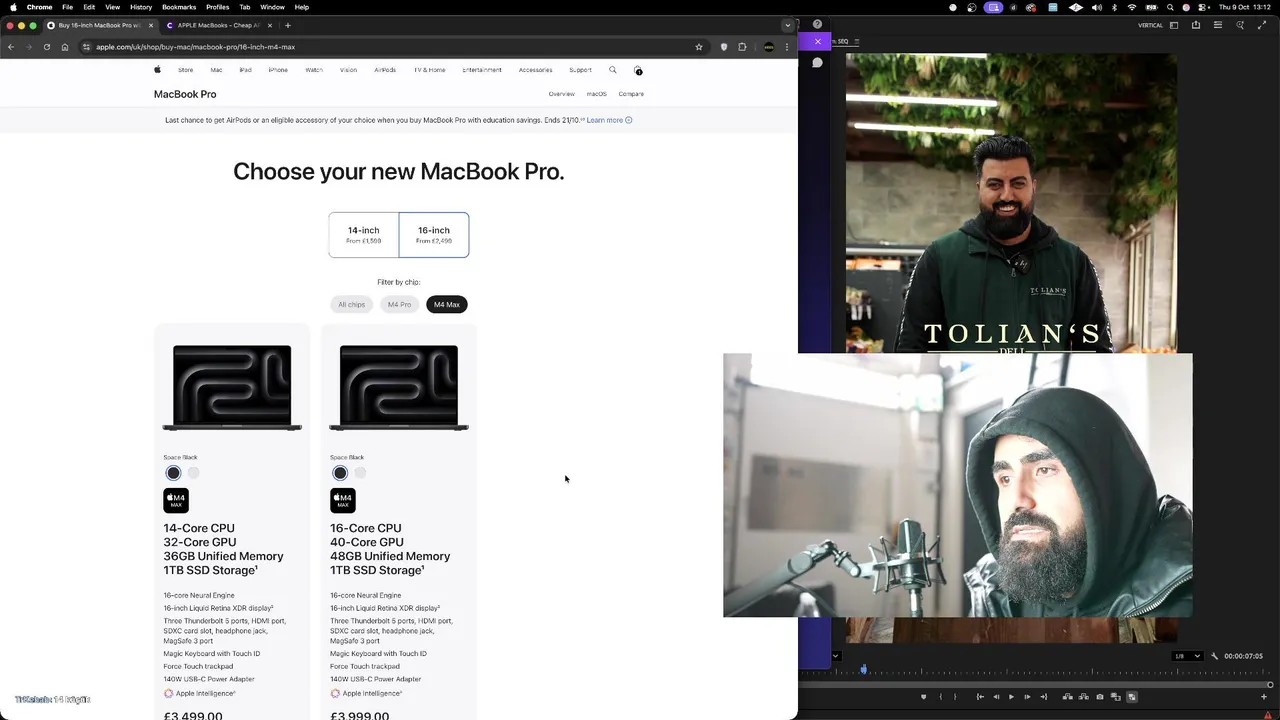Select the 16-inch size option
The image size is (1280, 720).
click(434, 235)
